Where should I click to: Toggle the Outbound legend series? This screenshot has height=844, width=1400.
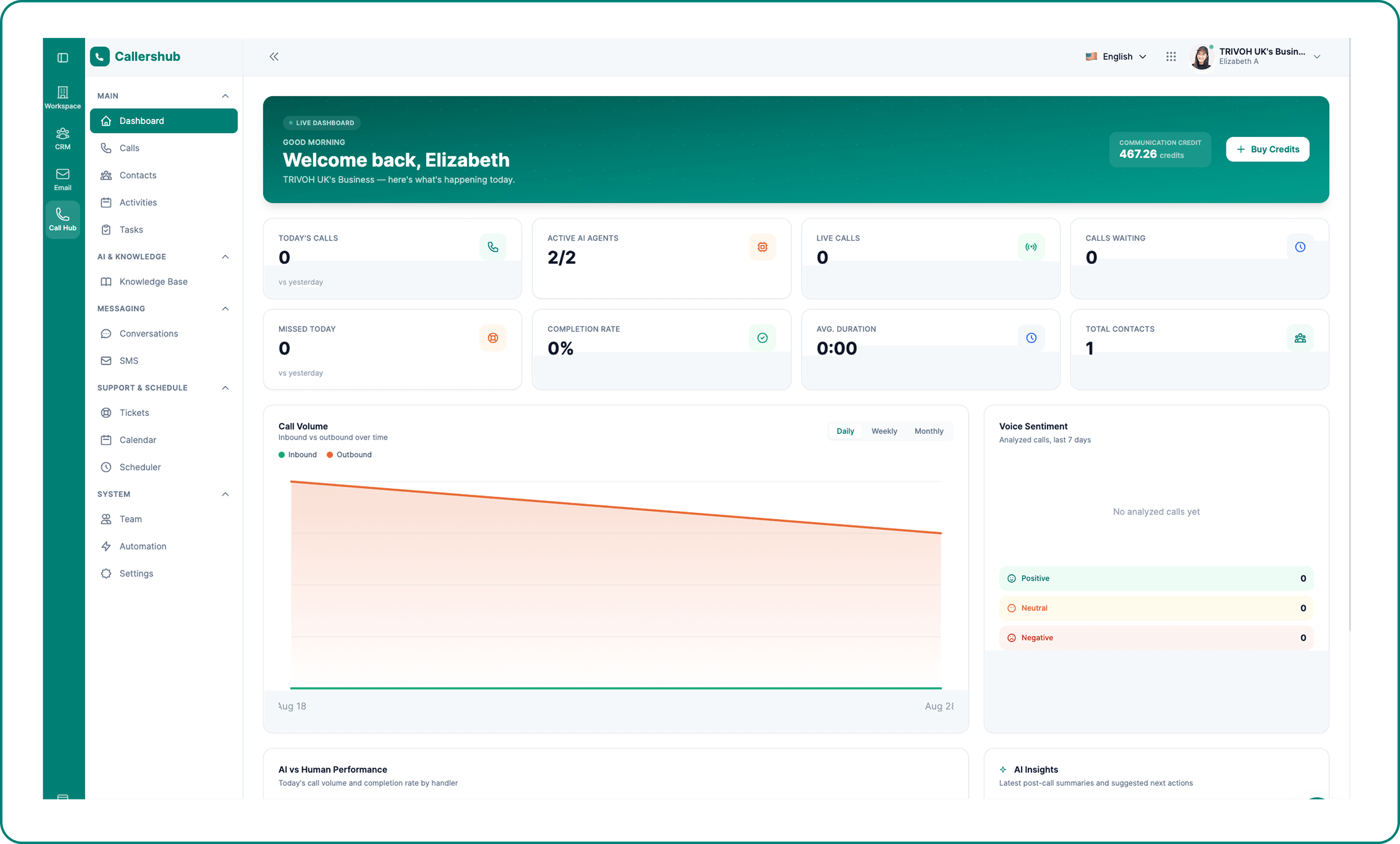pyautogui.click(x=349, y=454)
